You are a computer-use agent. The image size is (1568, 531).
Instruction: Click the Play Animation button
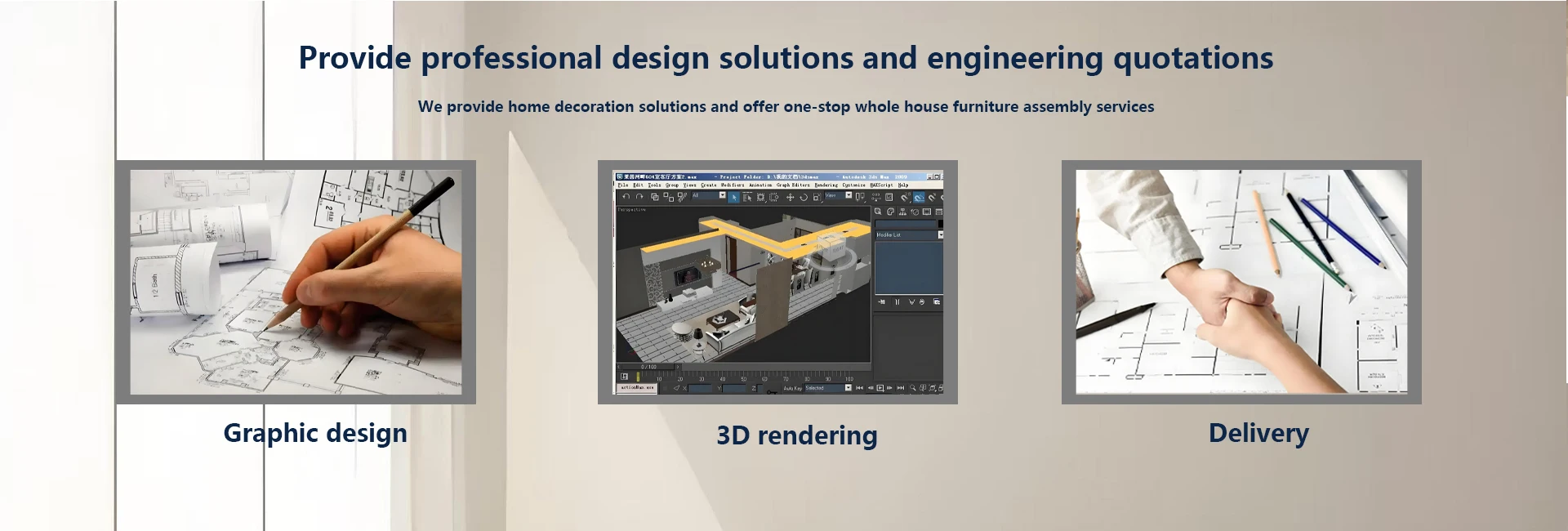[x=880, y=388]
